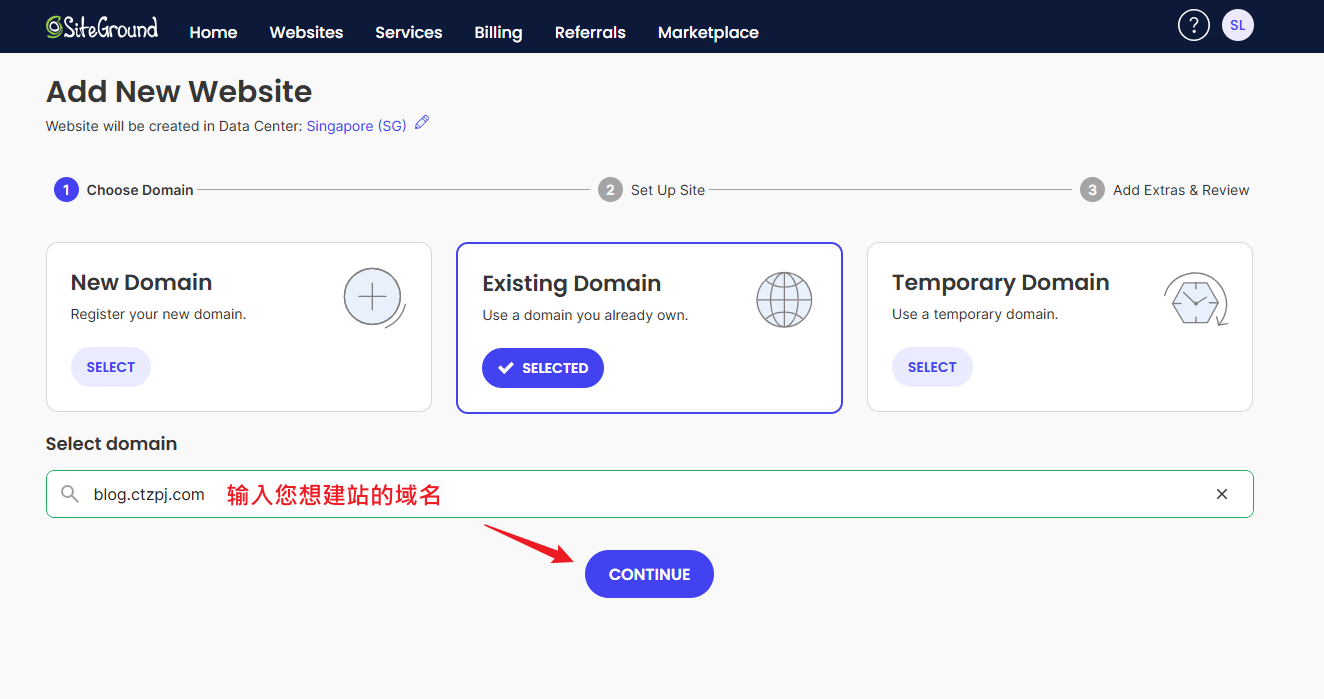This screenshot has height=699, width=1324.
Task: Click step 3 Add Extras & Review
Action: tap(1165, 190)
